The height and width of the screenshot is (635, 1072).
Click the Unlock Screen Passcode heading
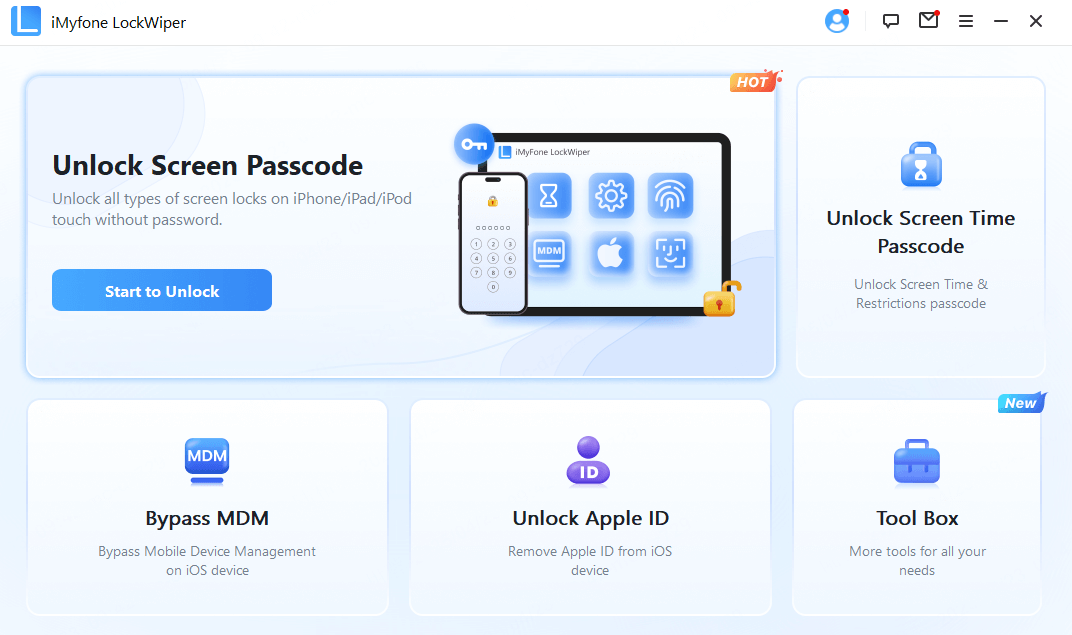click(x=208, y=165)
